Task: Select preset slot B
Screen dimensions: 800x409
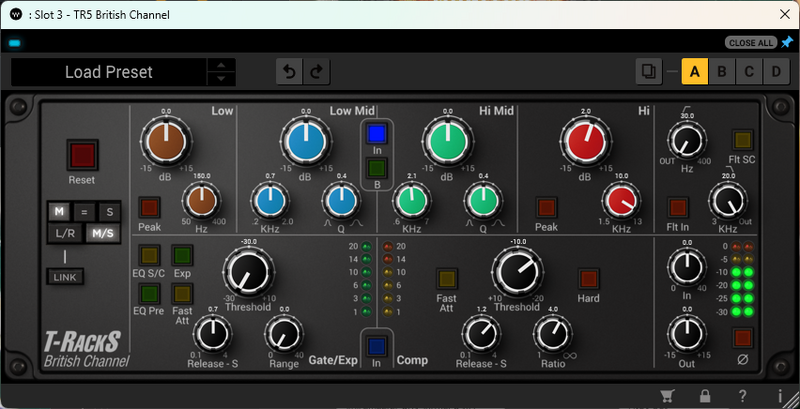Action: pos(721,71)
